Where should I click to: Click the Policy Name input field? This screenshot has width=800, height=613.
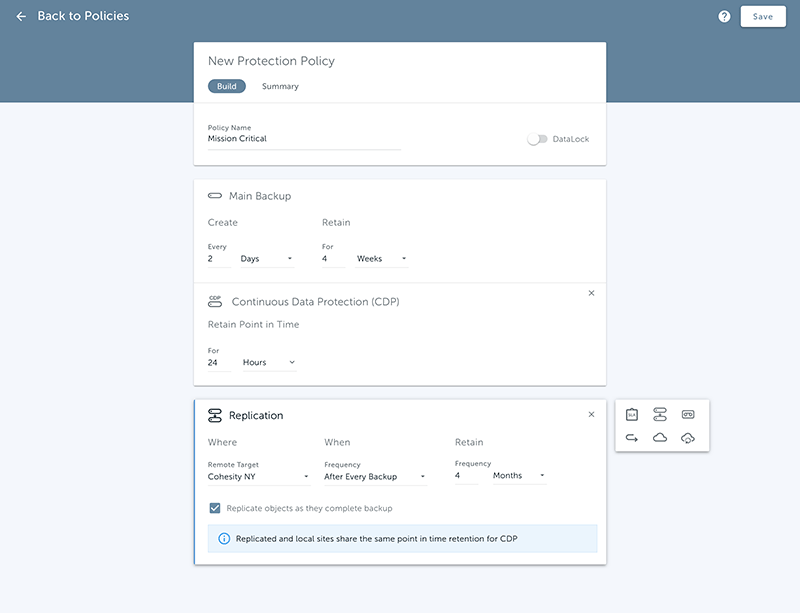304,139
